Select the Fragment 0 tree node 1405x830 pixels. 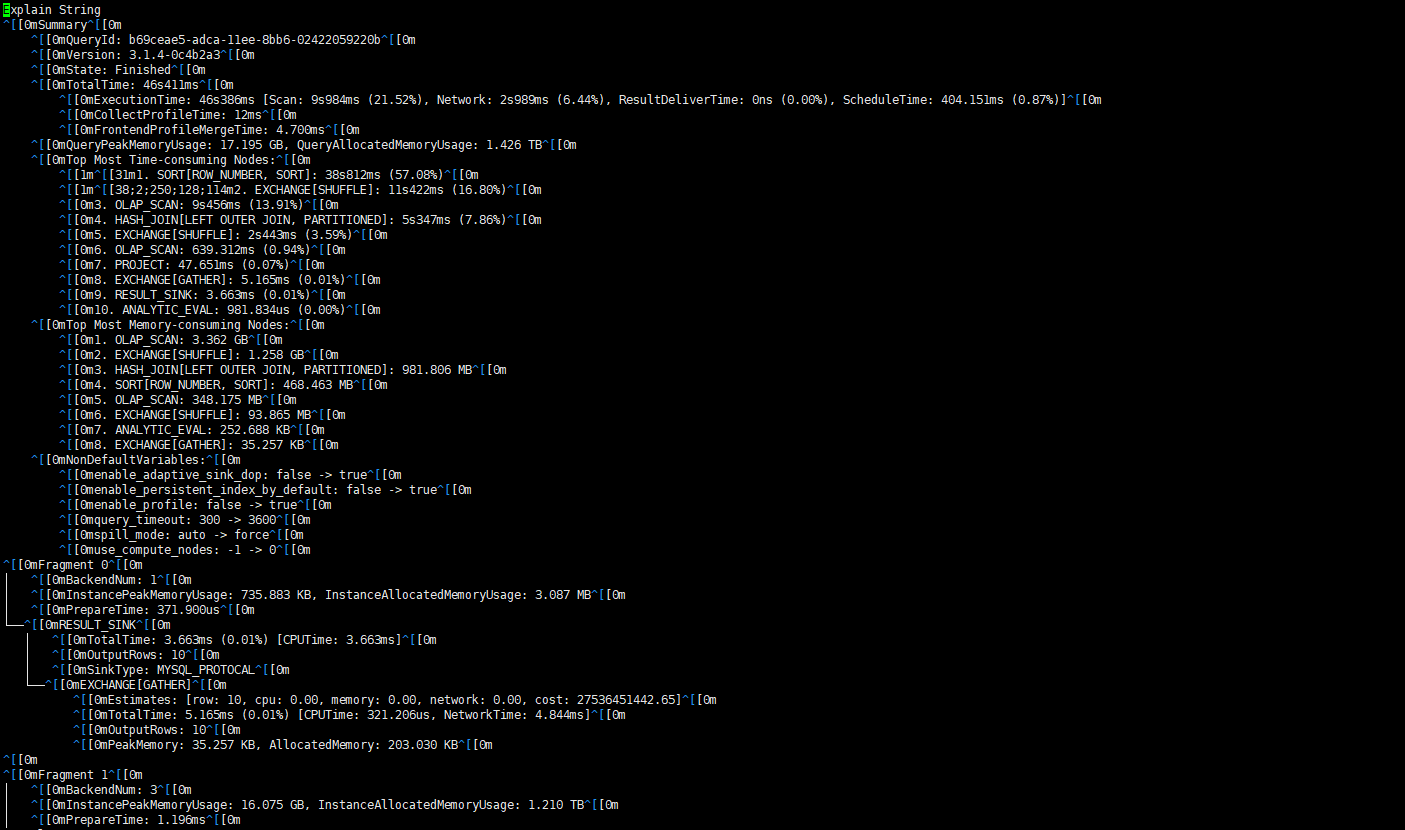pos(72,565)
